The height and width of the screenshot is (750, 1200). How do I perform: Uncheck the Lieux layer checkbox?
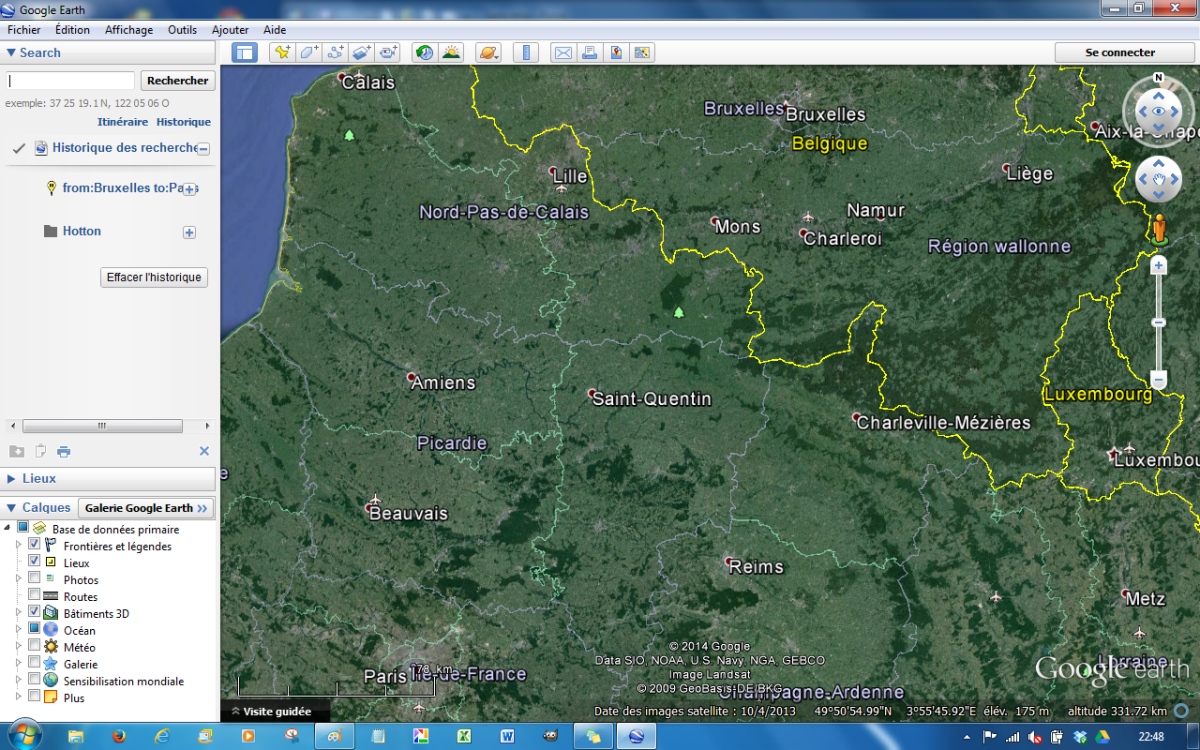34,562
